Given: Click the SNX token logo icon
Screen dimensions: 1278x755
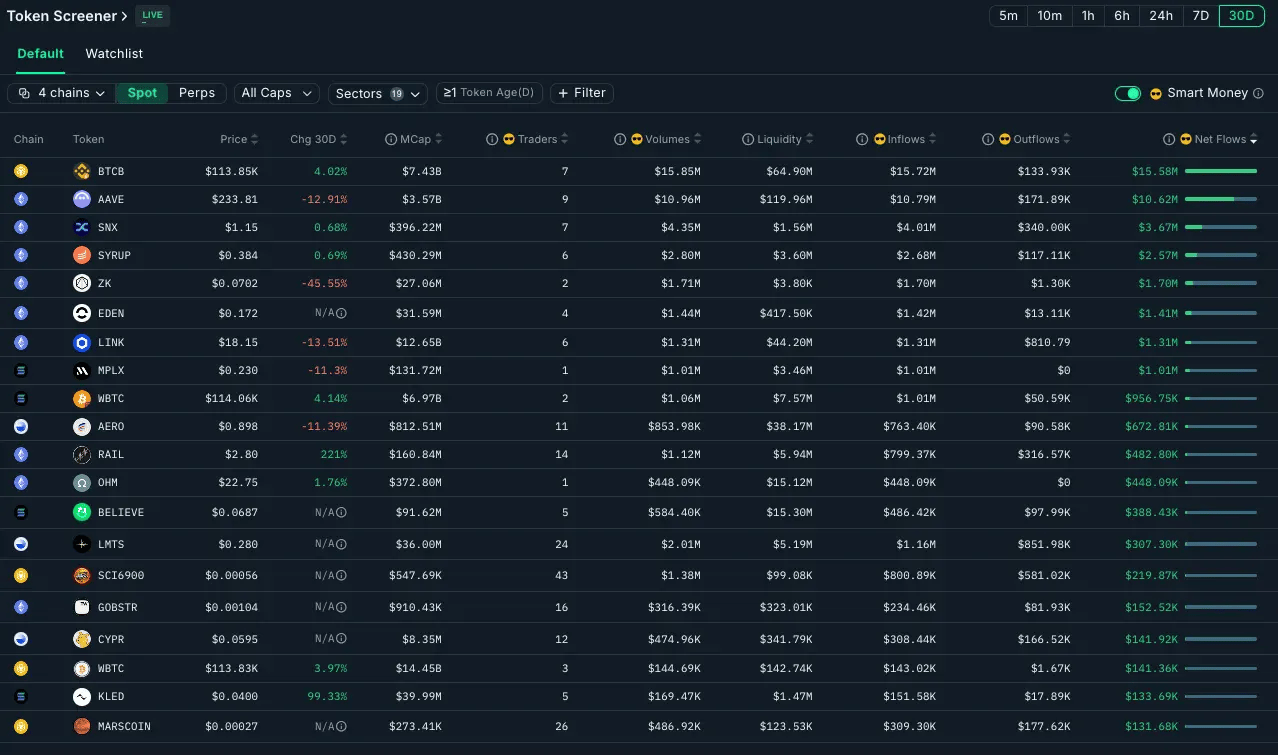Looking at the screenshot, I should (x=82, y=227).
